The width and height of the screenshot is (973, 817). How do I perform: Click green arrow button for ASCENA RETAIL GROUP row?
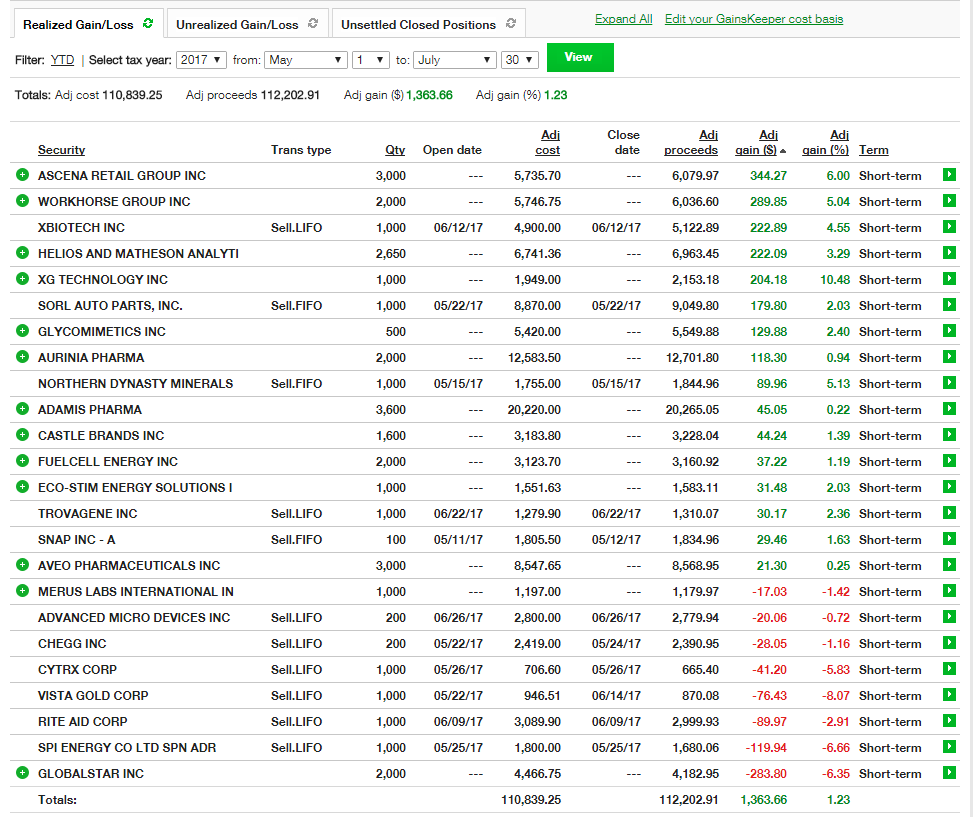949,175
